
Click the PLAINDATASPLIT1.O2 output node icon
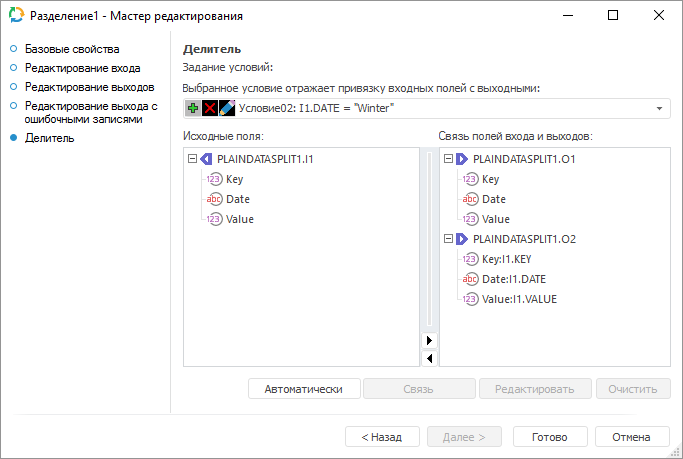click(462, 239)
